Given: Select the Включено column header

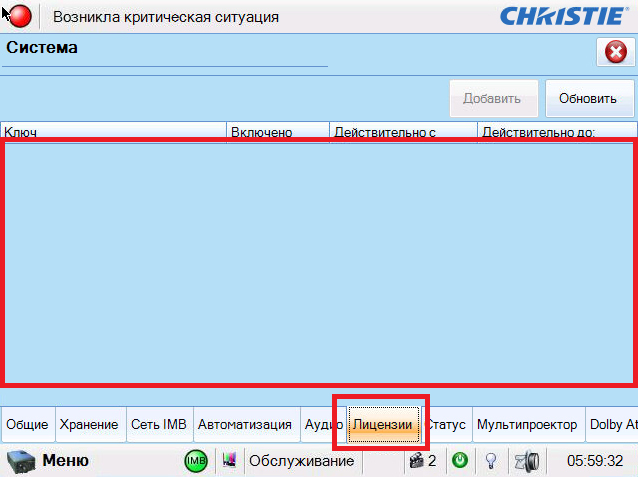Looking at the screenshot, I should pos(278,130).
